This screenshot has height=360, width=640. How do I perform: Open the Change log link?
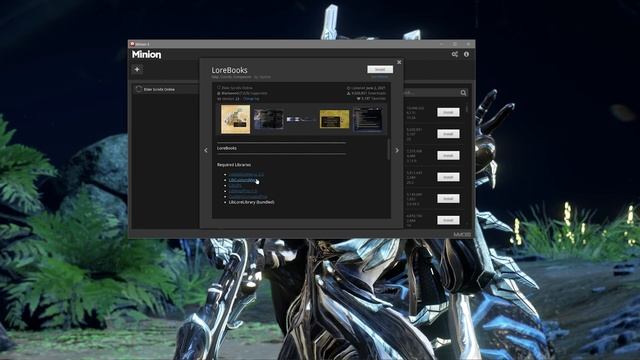click(x=251, y=99)
